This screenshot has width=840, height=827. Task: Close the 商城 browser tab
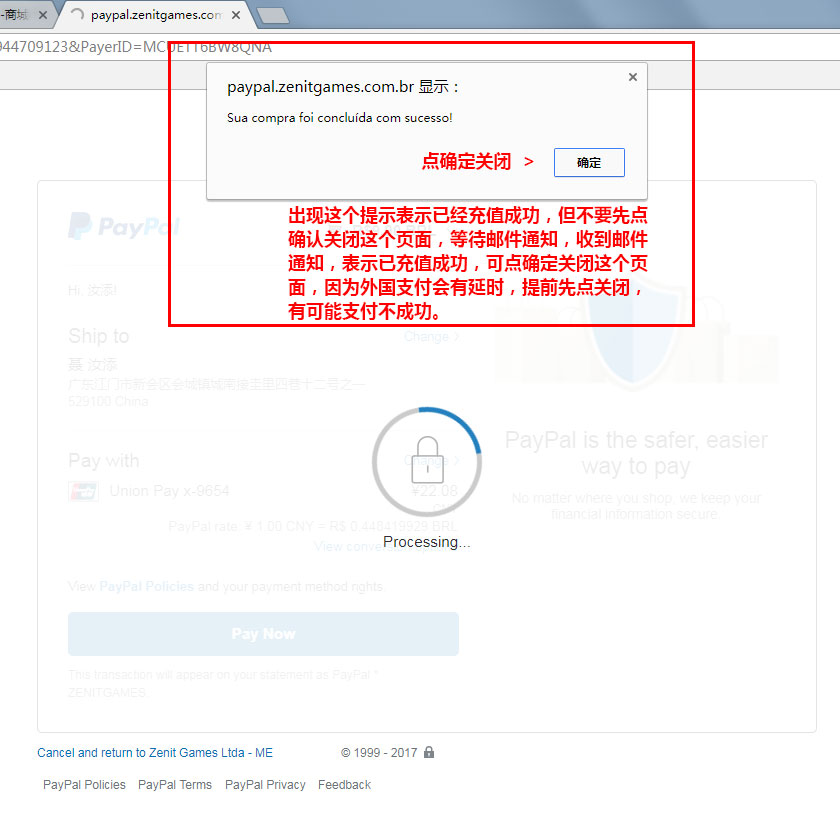point(43,15)
